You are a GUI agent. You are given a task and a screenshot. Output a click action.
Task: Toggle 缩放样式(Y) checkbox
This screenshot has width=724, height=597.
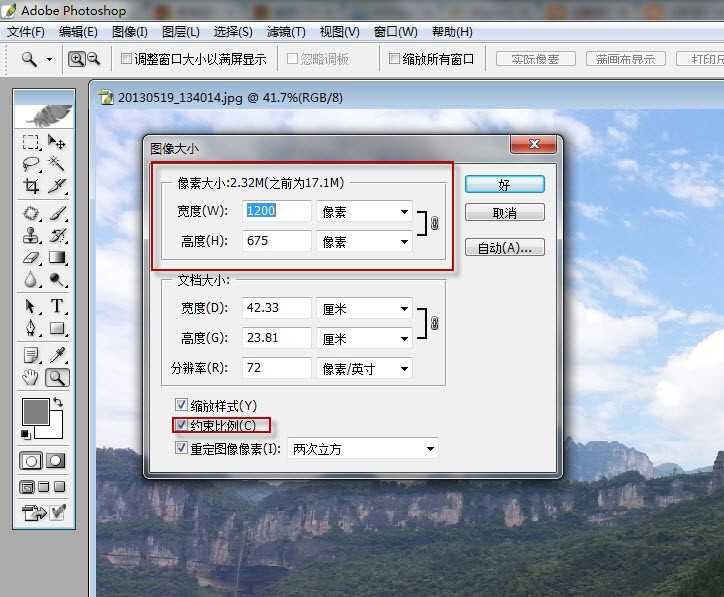(181, 405)
